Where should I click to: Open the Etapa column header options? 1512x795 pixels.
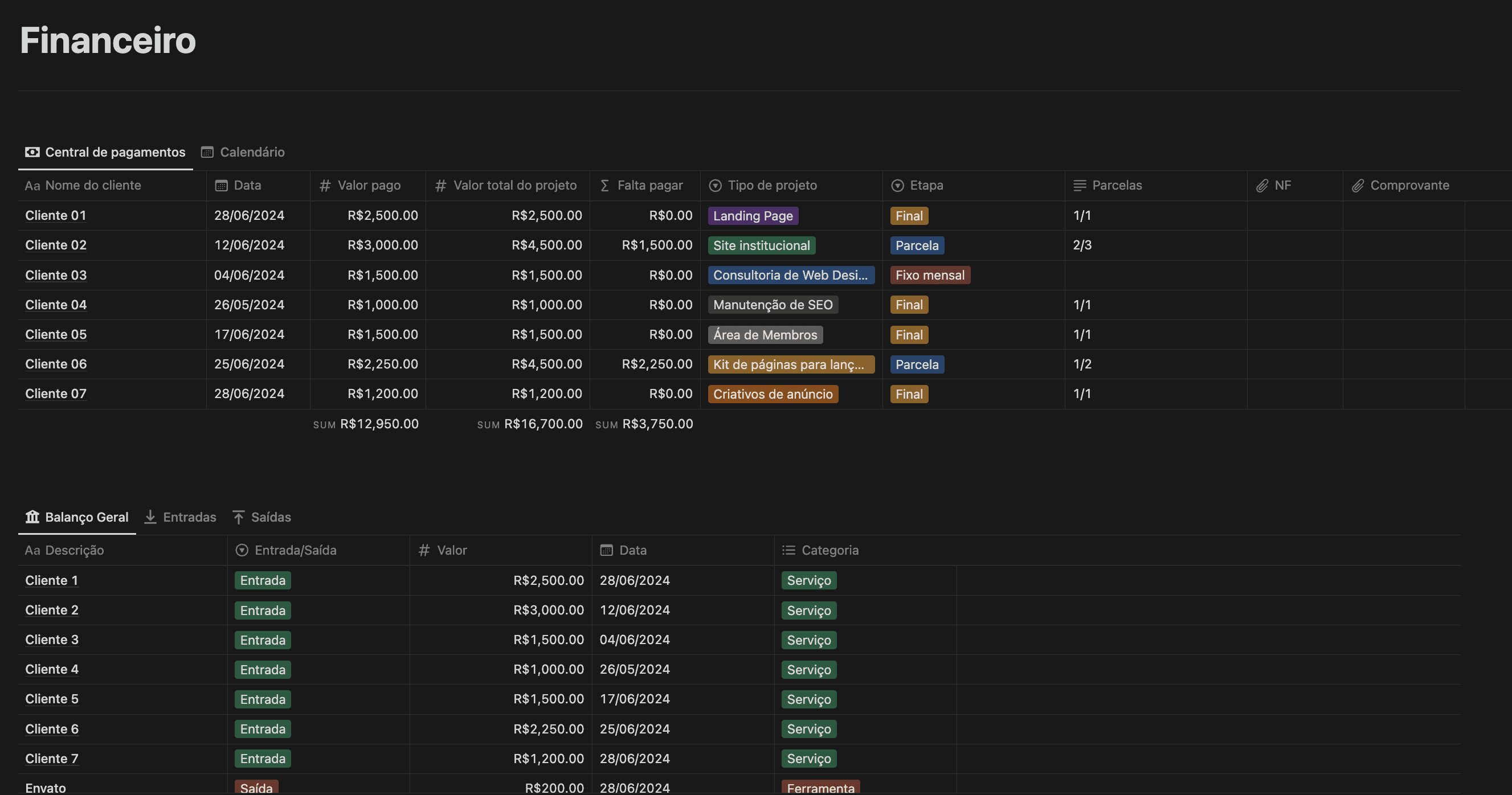[x=926, y=186]
